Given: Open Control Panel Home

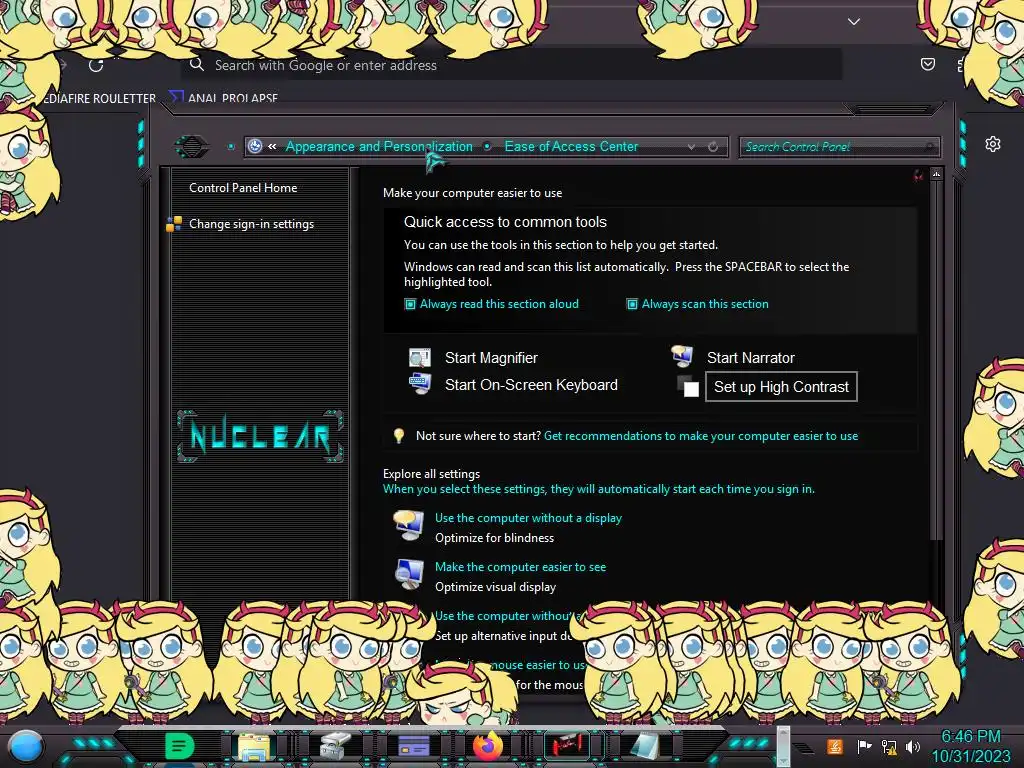Looking at the screenshot, I should (243, 188).
